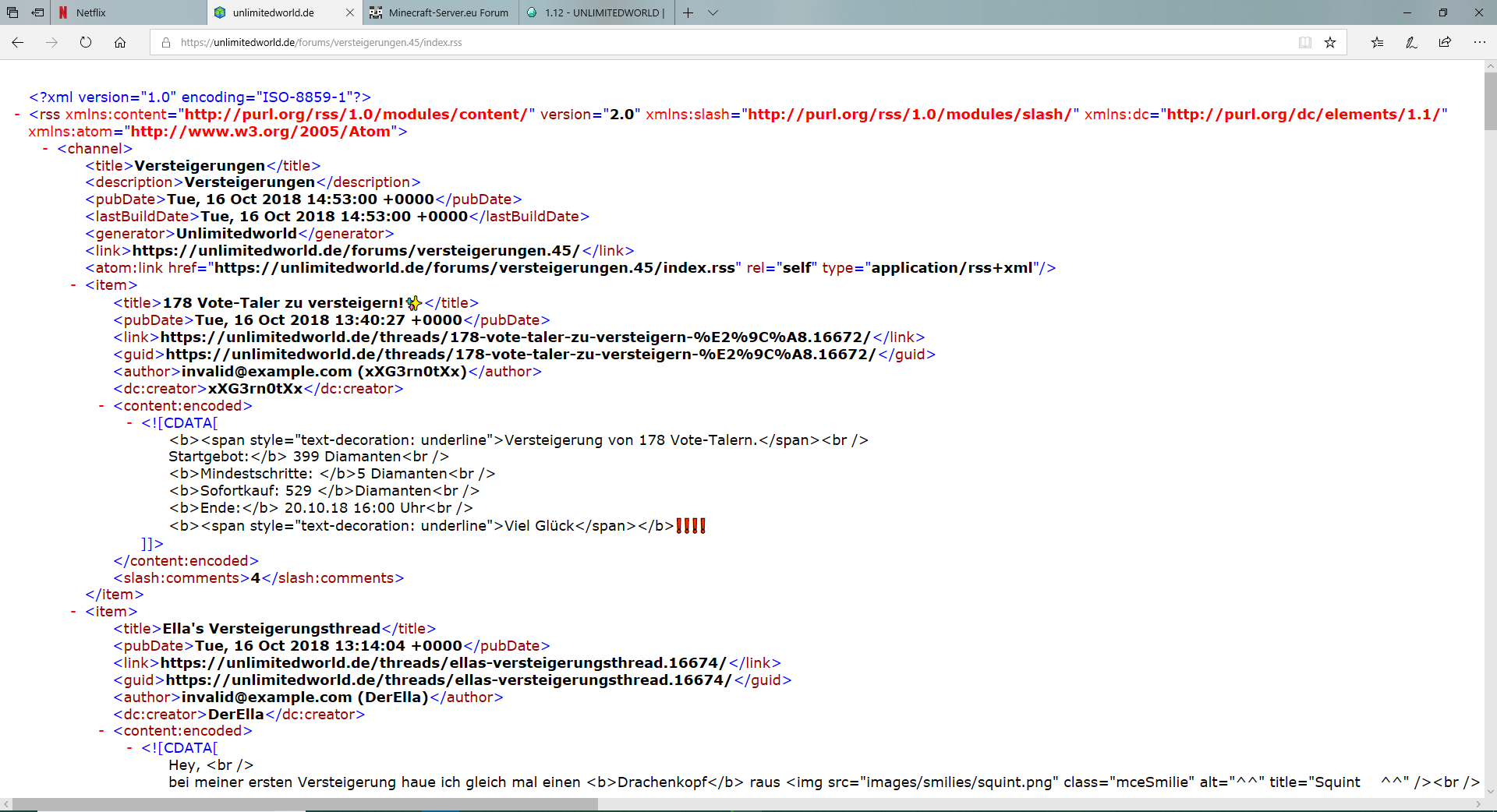Image resolution: width=1497 pixels, height=812 pixels.
Task: Switch to Minecraft-Server.eu Forum tab
Action: (441, 12)
